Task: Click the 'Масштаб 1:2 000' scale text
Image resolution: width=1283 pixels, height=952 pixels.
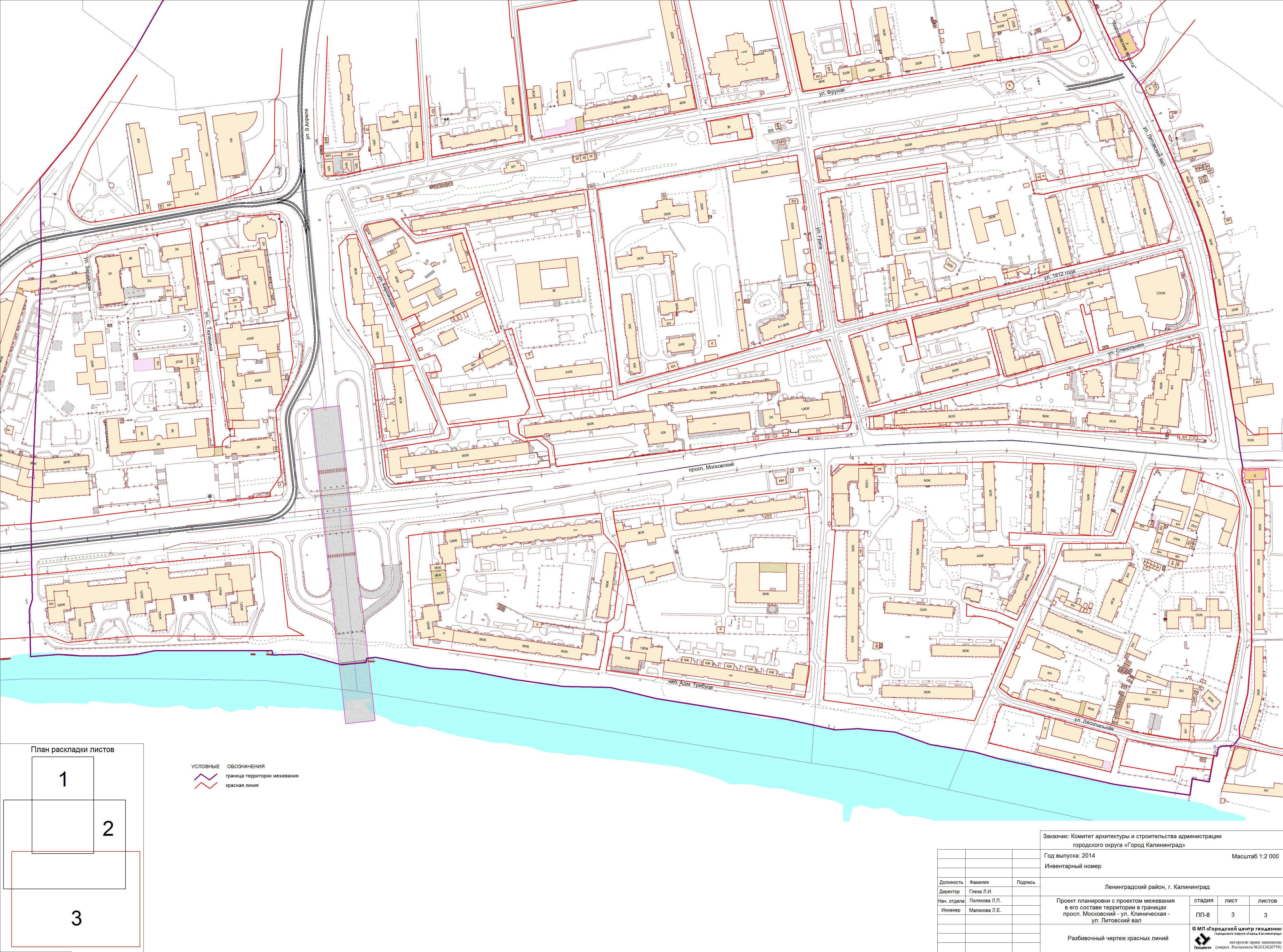Action: pyautogui.click(x=1255, y=856)
